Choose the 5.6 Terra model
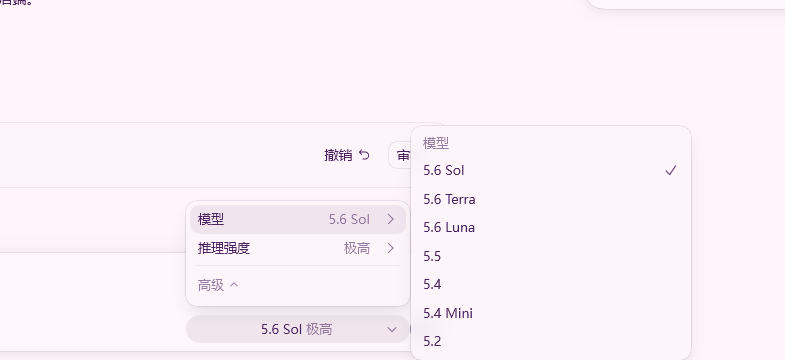 (551, 199)
